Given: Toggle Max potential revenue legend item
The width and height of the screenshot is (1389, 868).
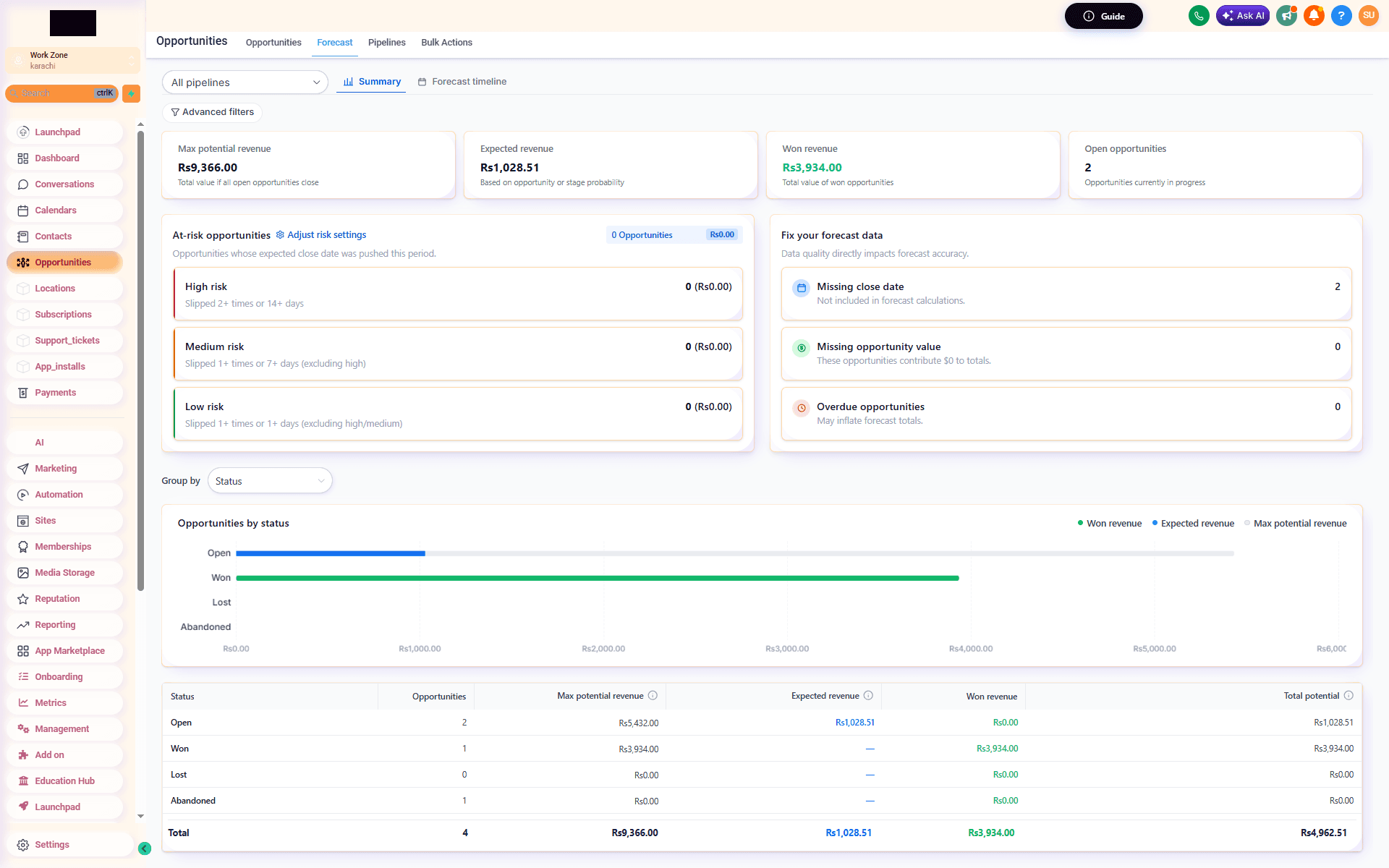Looking at the screenshot, I should (x=1296, y=524).
